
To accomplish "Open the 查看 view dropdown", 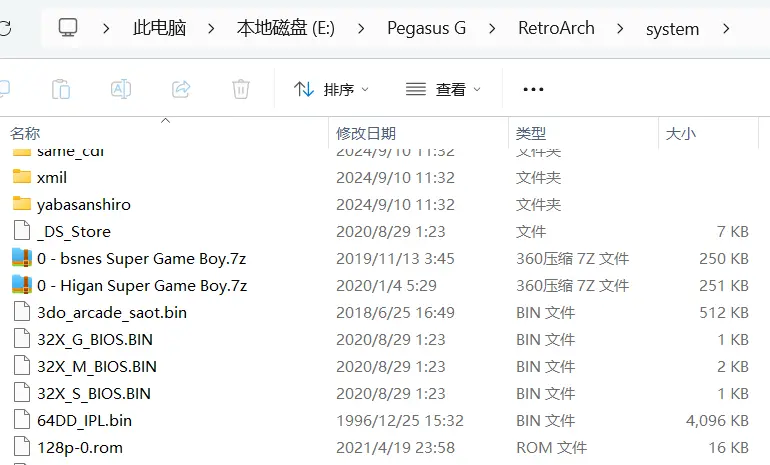I will [x=443, y=89].
